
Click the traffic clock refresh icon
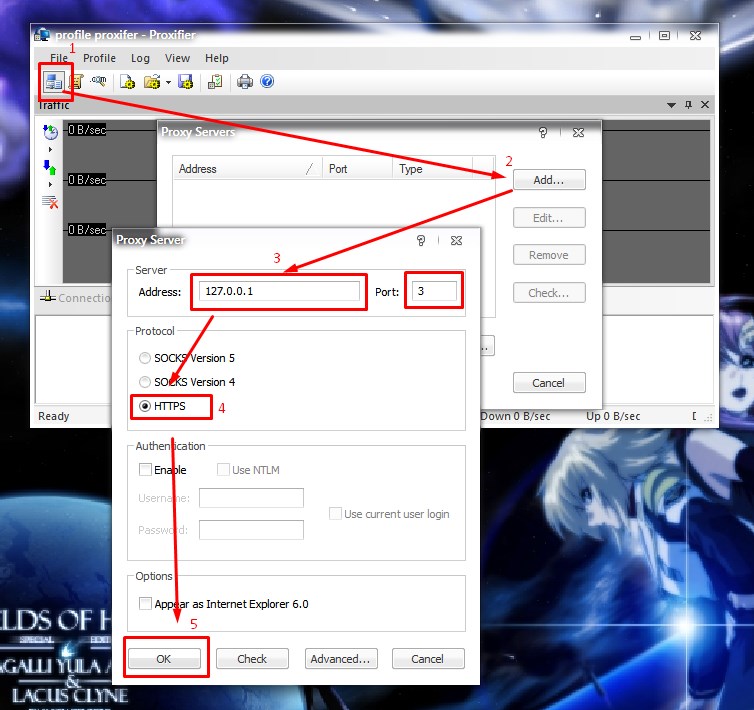(x=50, y=131)
